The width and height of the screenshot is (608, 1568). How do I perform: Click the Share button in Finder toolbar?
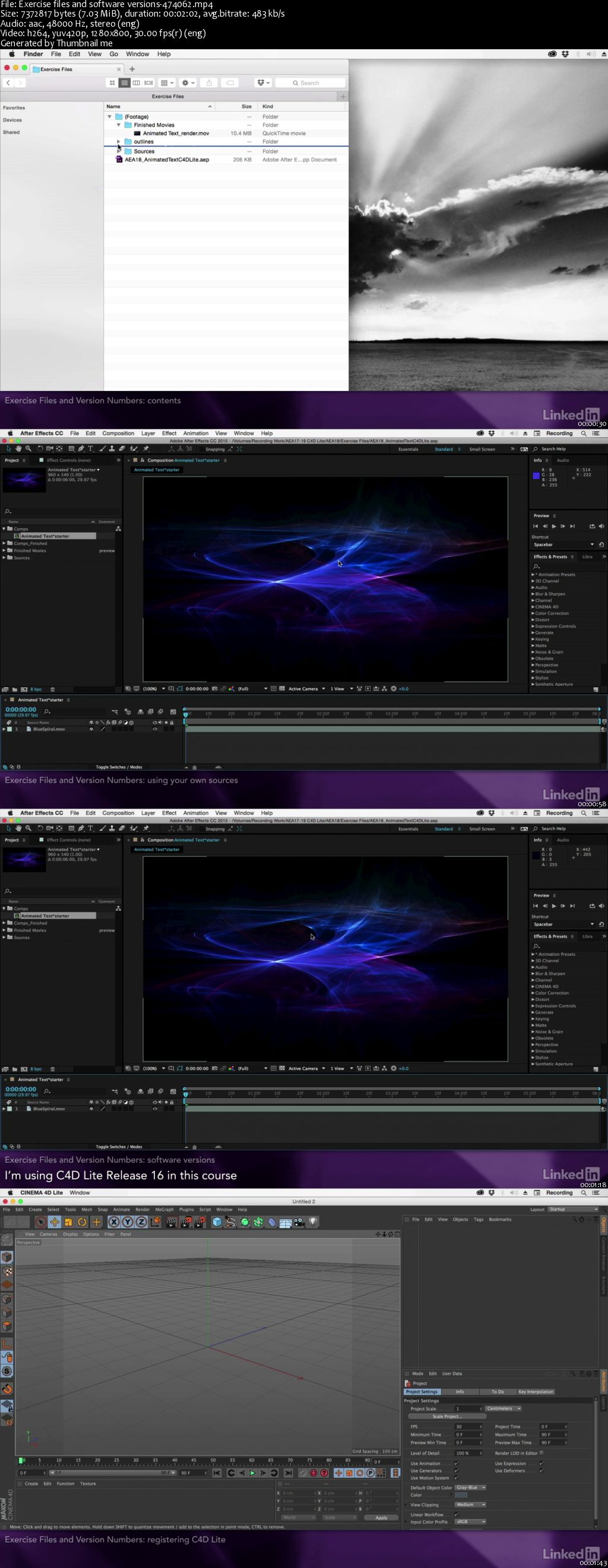tap(209, 83)
